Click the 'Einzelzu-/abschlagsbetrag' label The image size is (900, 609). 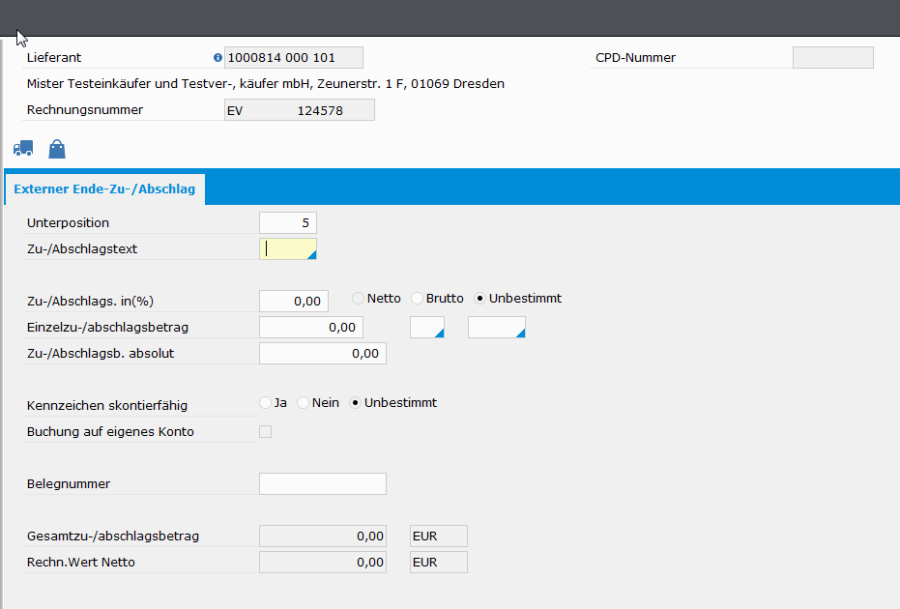108,327
